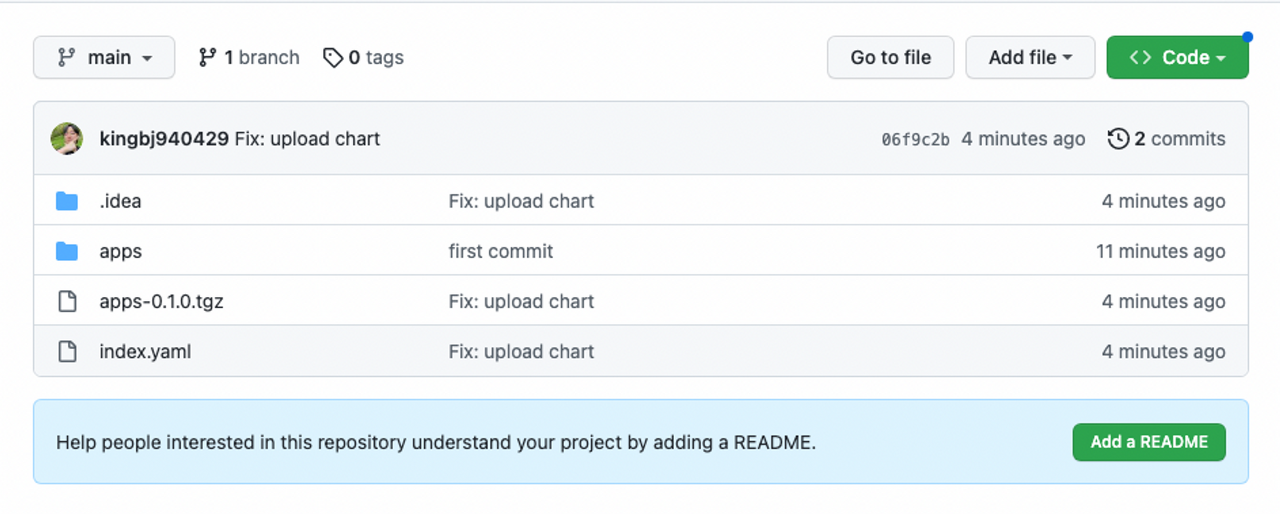1280x514 pixels.
Task: Open the commit hash 06f9c2b
Action: (915, 140)
